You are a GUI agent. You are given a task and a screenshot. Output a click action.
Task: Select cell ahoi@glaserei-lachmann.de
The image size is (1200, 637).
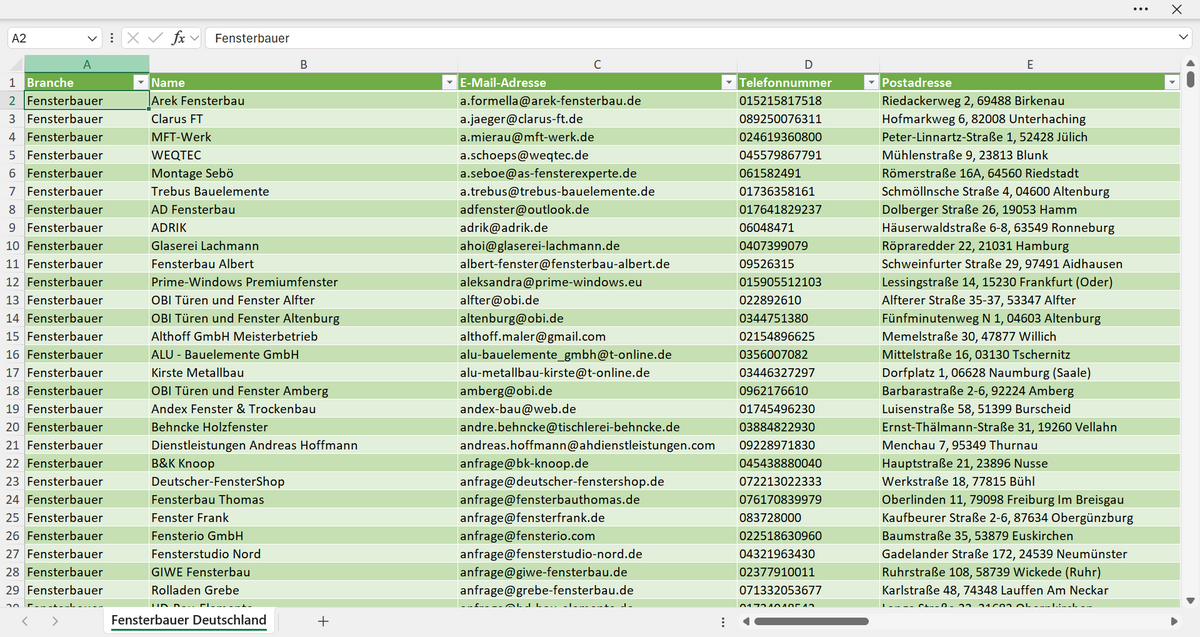pyautogui.click(x=597, y=246)
